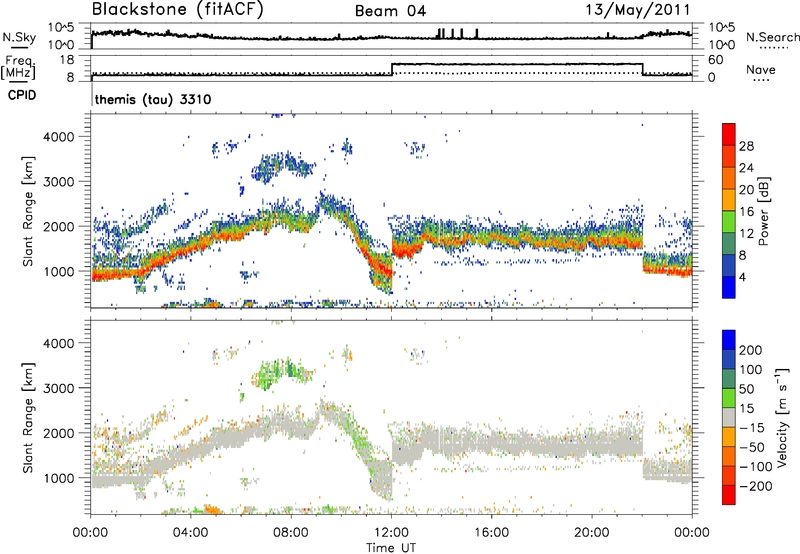The width and height of the screenshot is (800, 554).
Task: Click the 3000 tick on the velocity panel axis
Action: click(59, 388)
